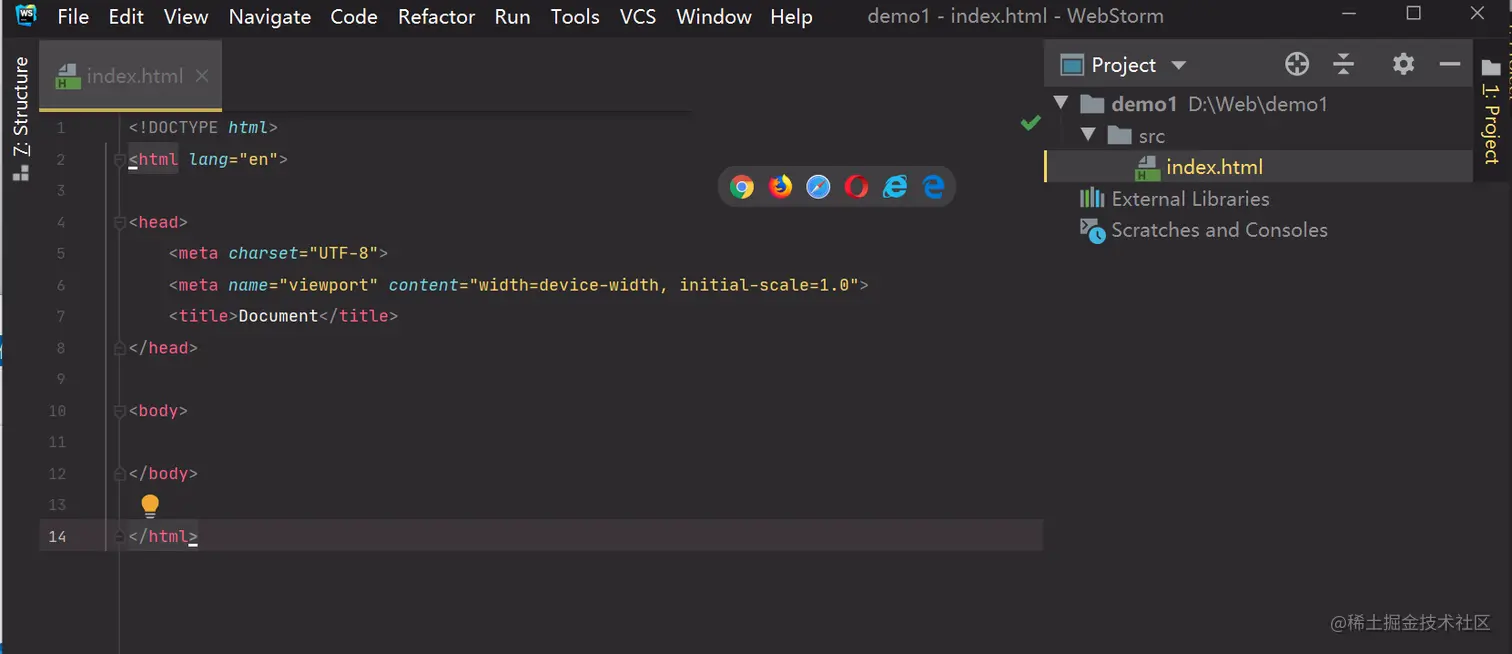Click line number 9 in the gutter
The image size is (1512, 654).
click(61, 379)
